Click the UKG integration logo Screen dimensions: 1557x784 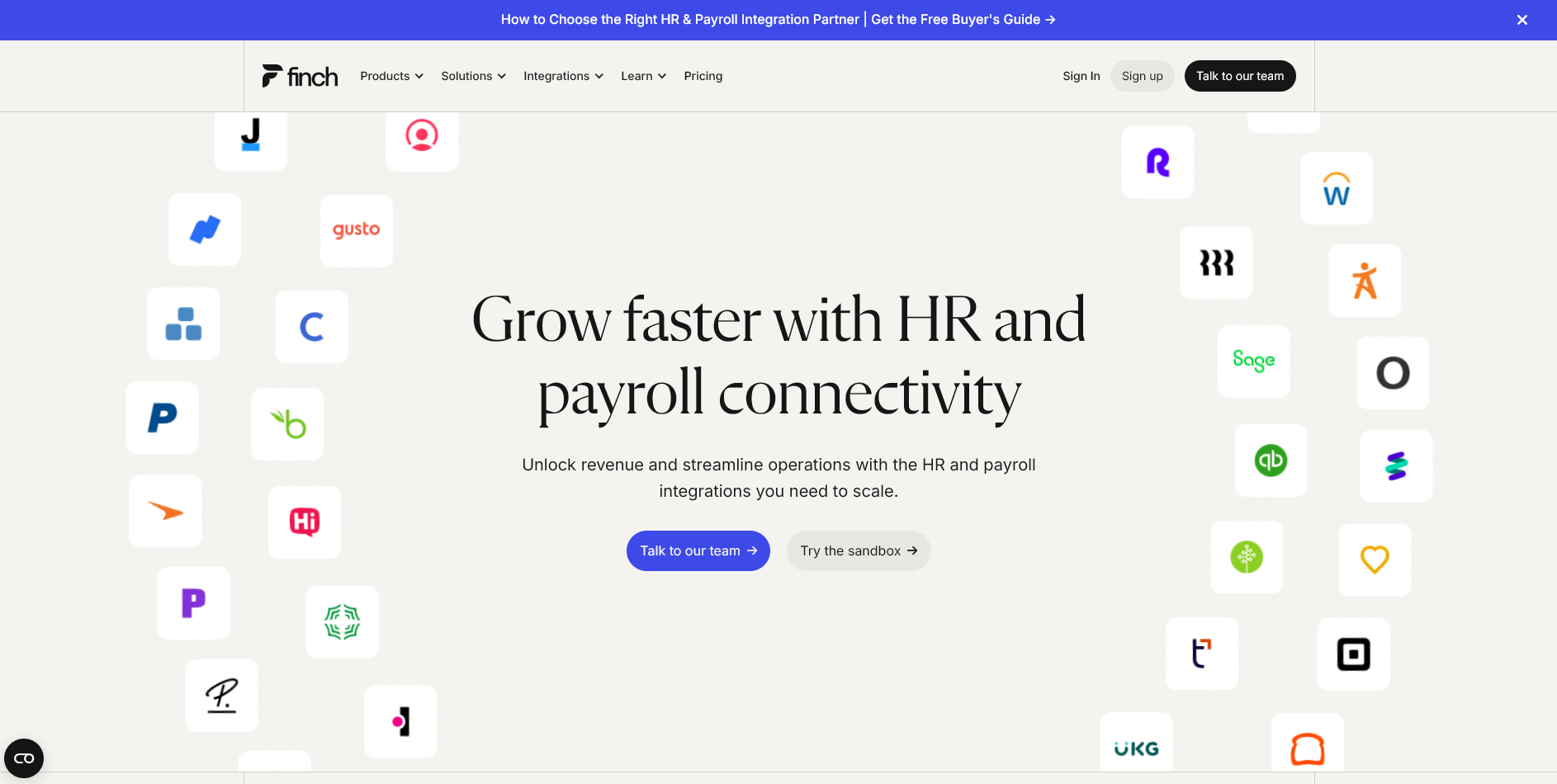point(1137,743)
